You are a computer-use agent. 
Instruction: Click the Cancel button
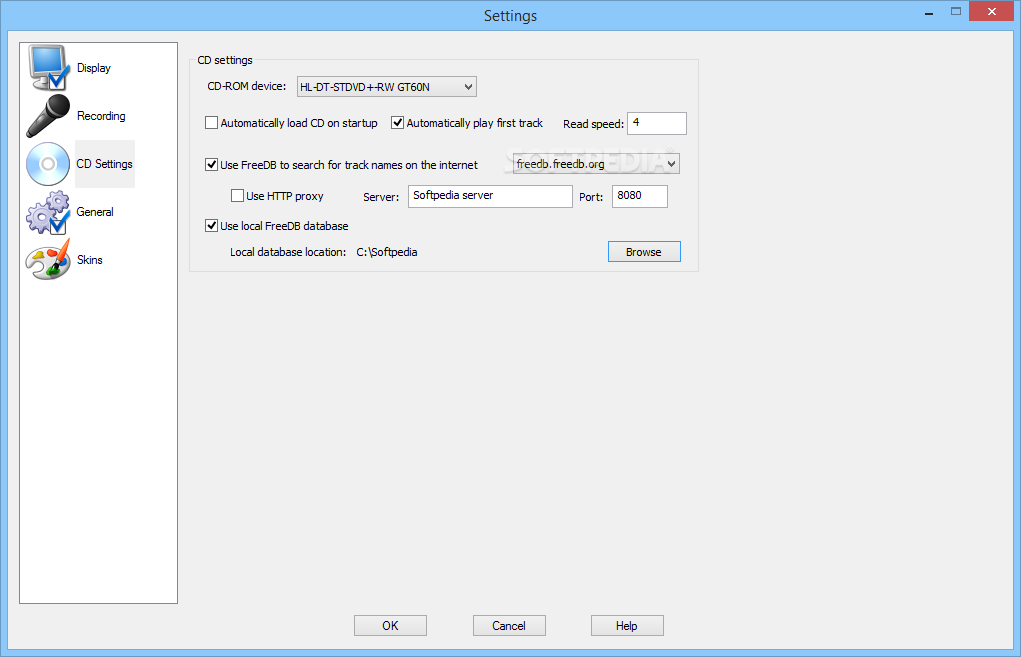click(x=509, y=626)
